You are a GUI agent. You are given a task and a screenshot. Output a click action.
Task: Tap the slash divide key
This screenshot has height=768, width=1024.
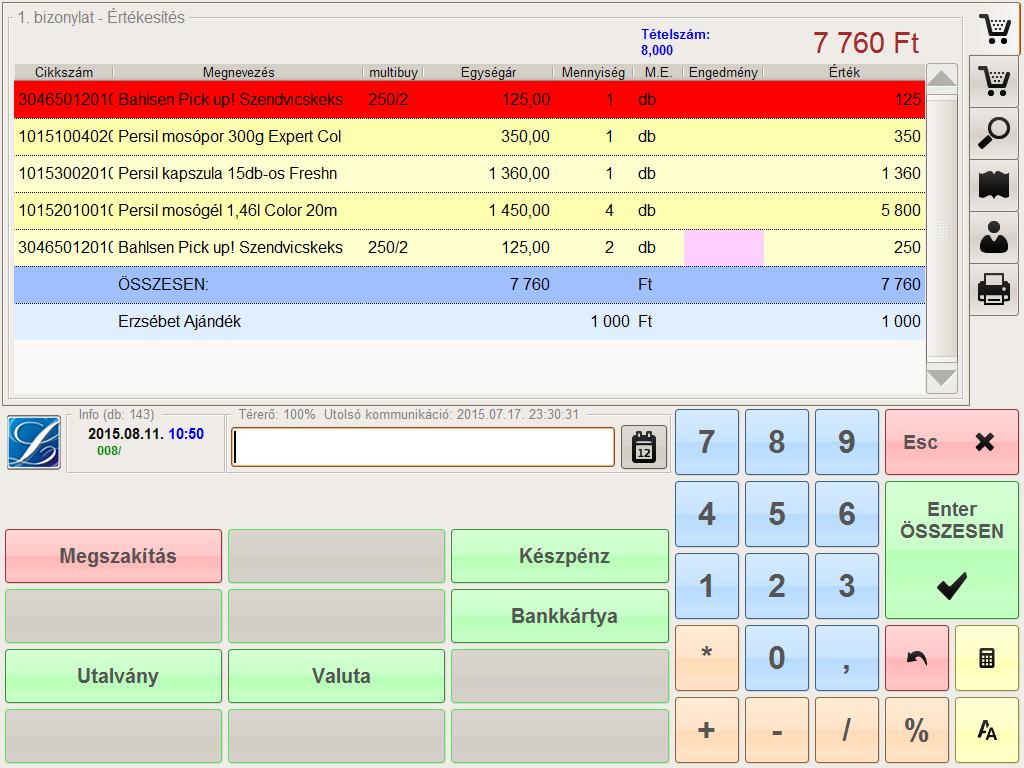pos(847,729)
